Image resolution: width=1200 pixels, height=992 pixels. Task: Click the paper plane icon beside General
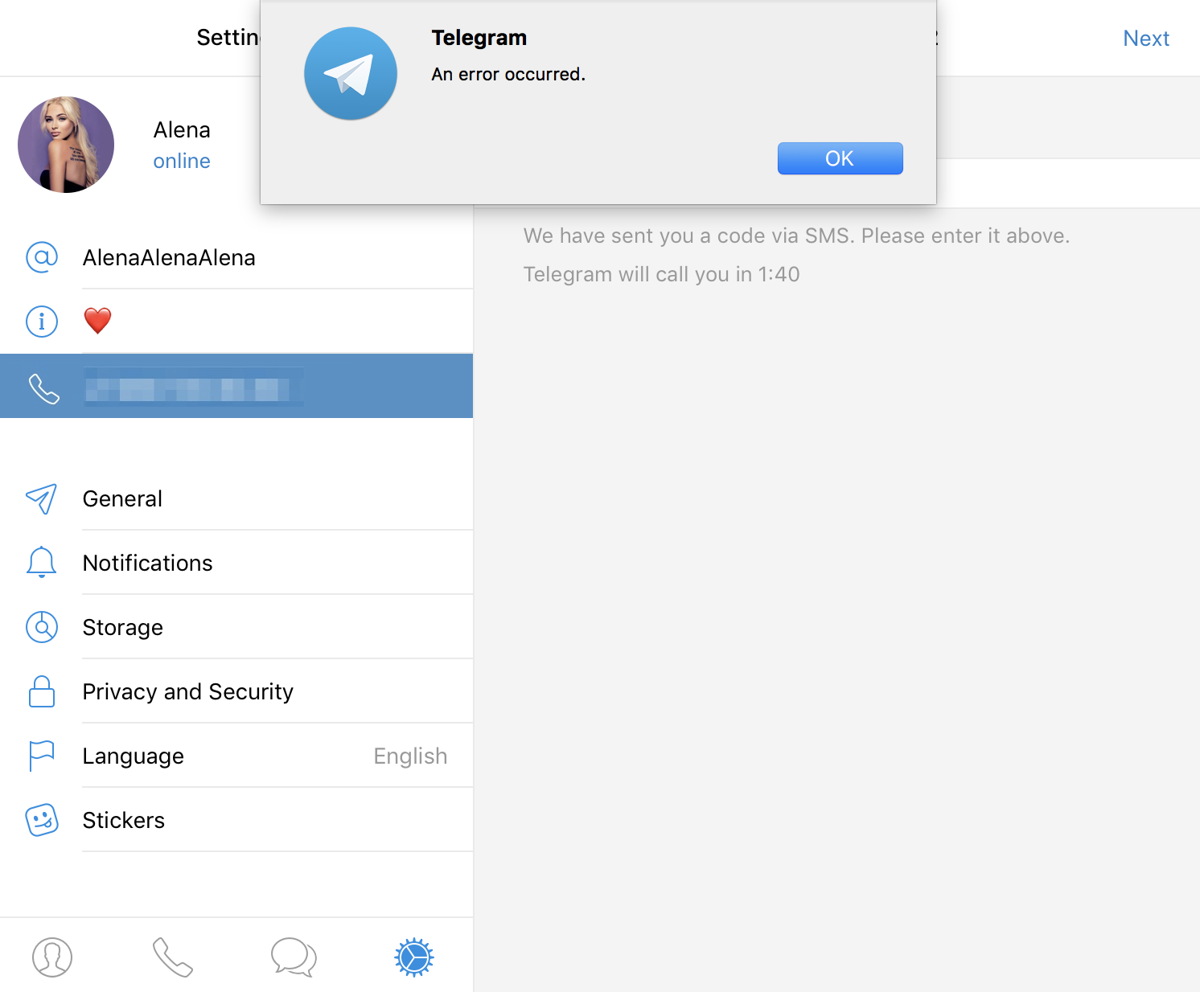click(x=41, y=499)
